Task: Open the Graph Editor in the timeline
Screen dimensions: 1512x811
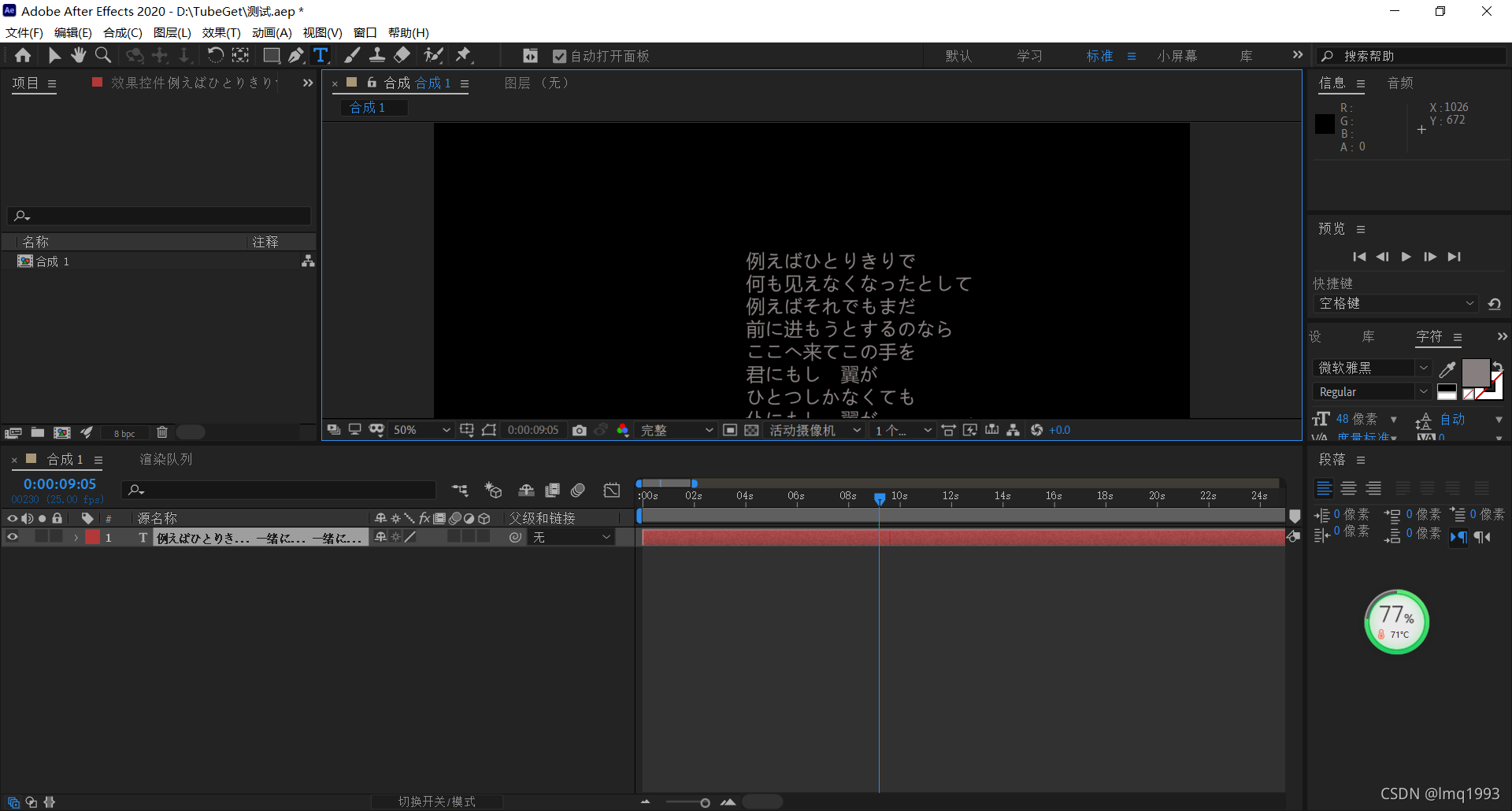Action: click(x=612, y=490)
